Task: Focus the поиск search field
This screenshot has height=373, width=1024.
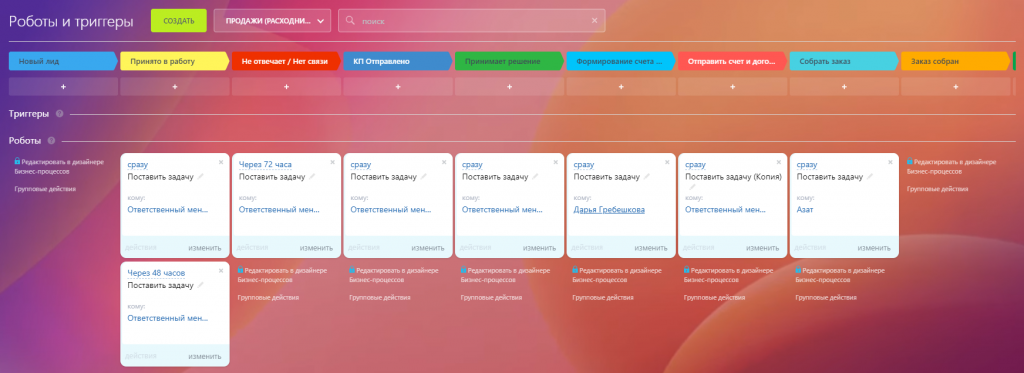Action: 472,21
